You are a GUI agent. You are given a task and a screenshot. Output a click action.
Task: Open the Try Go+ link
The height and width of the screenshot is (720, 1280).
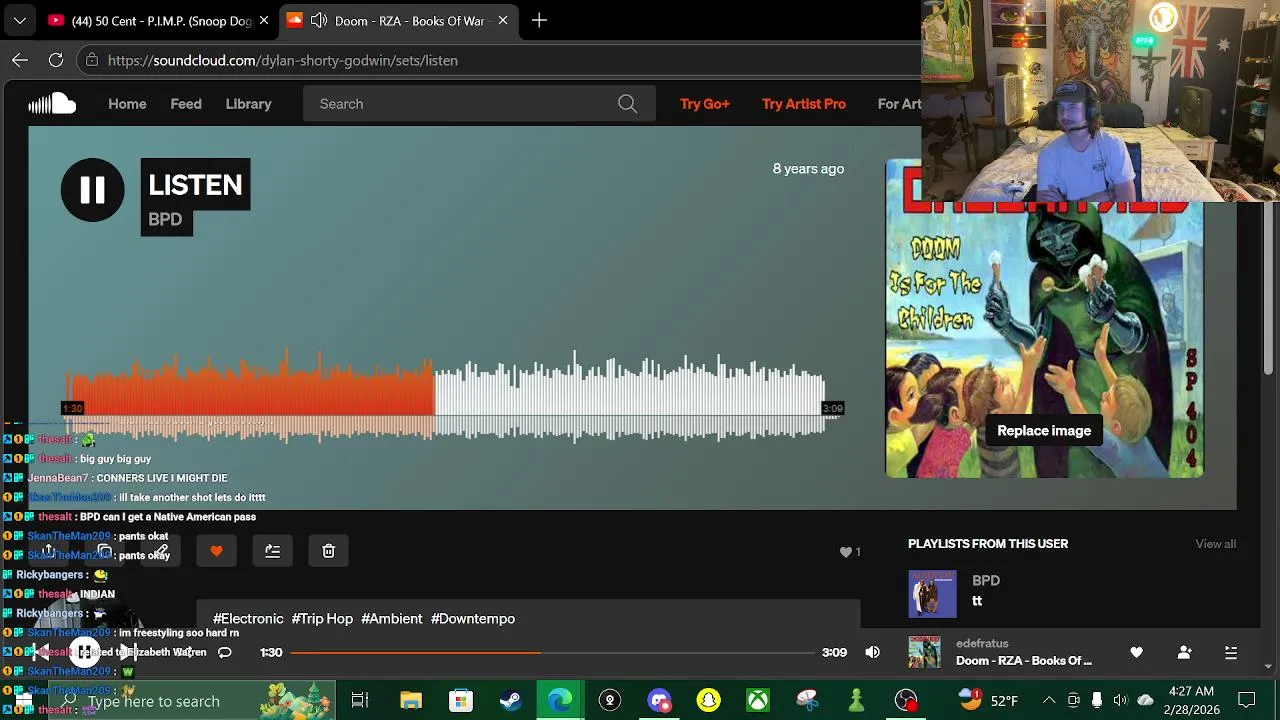(x=705, y=104)
